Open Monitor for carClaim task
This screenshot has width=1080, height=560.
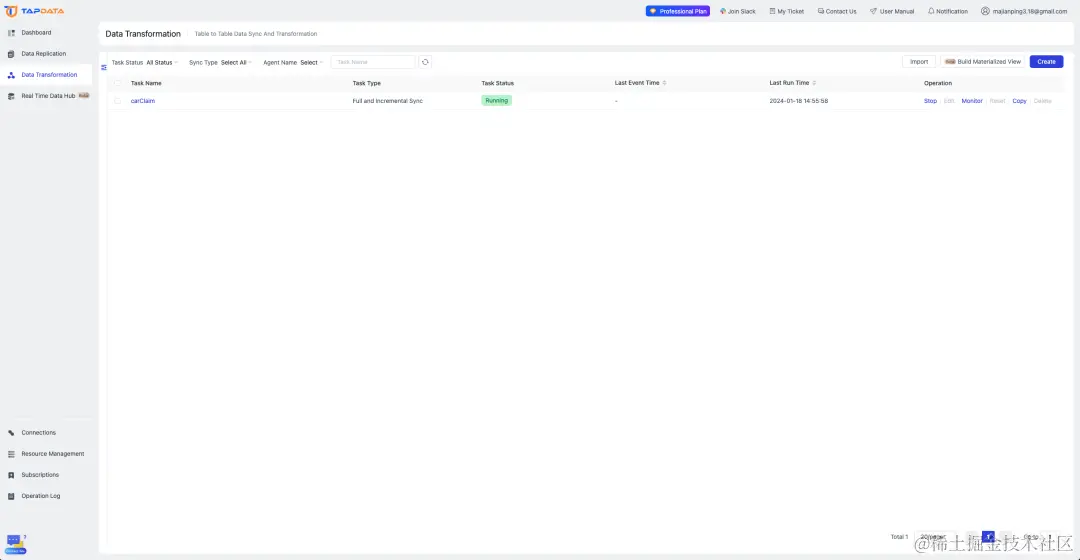point(972,101)
